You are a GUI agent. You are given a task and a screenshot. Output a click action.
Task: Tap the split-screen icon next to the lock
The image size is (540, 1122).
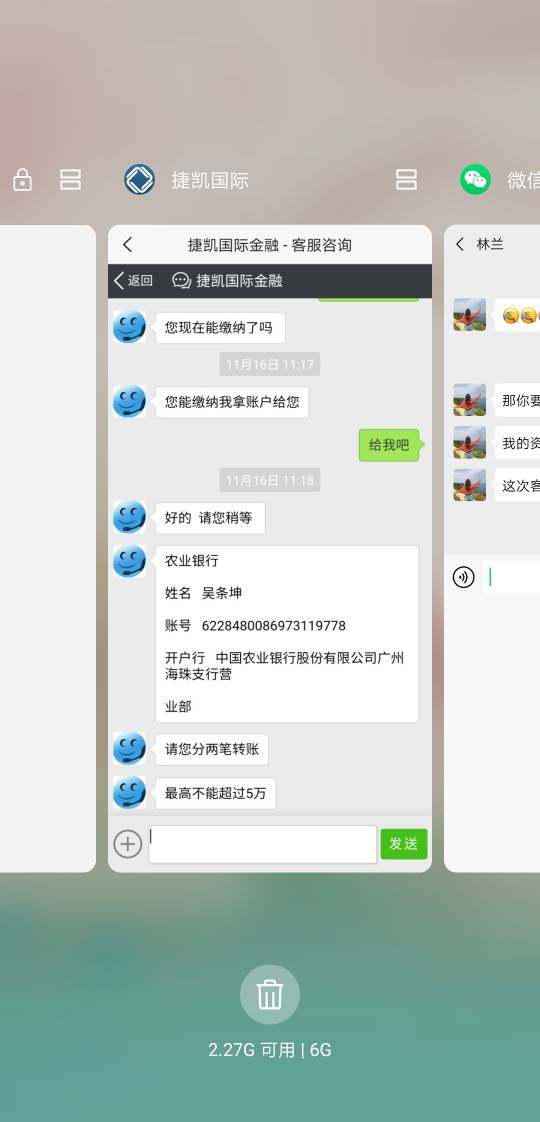pos(70,180)
